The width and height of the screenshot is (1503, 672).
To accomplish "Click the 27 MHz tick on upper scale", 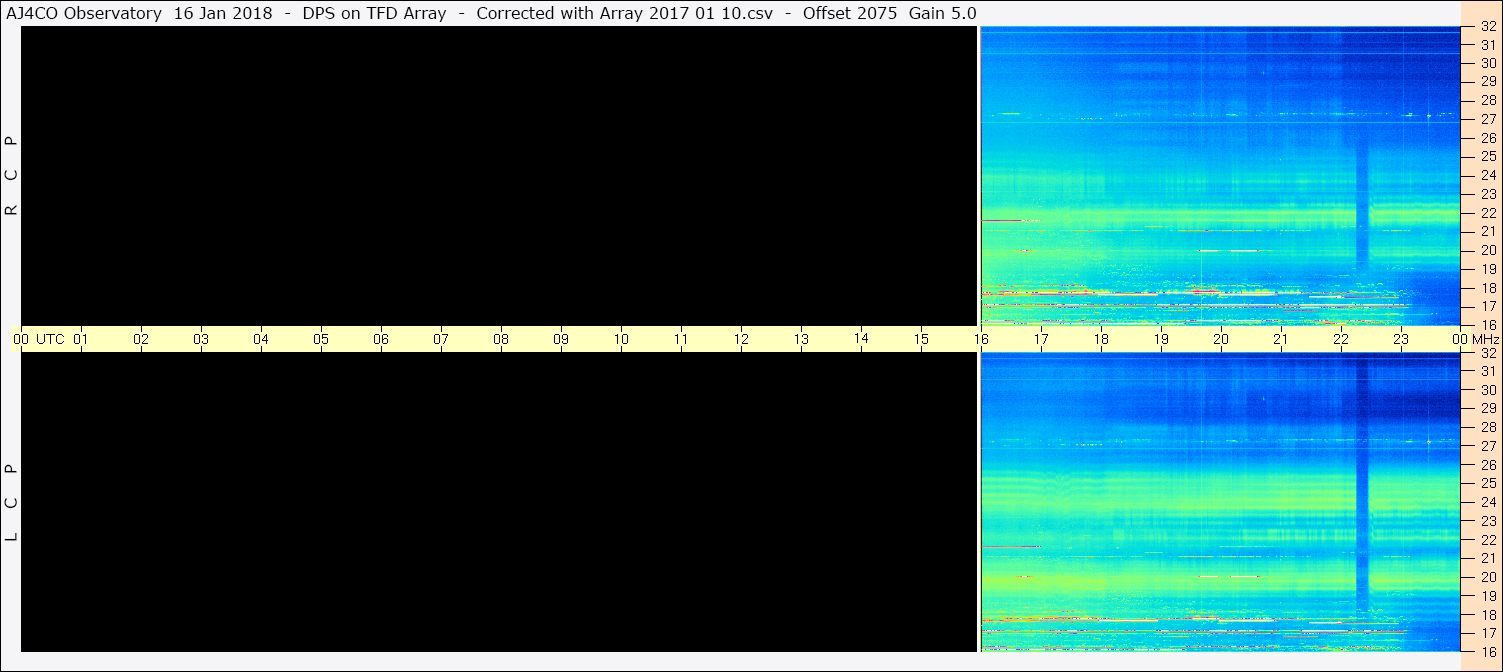I will click(1488, 119).
